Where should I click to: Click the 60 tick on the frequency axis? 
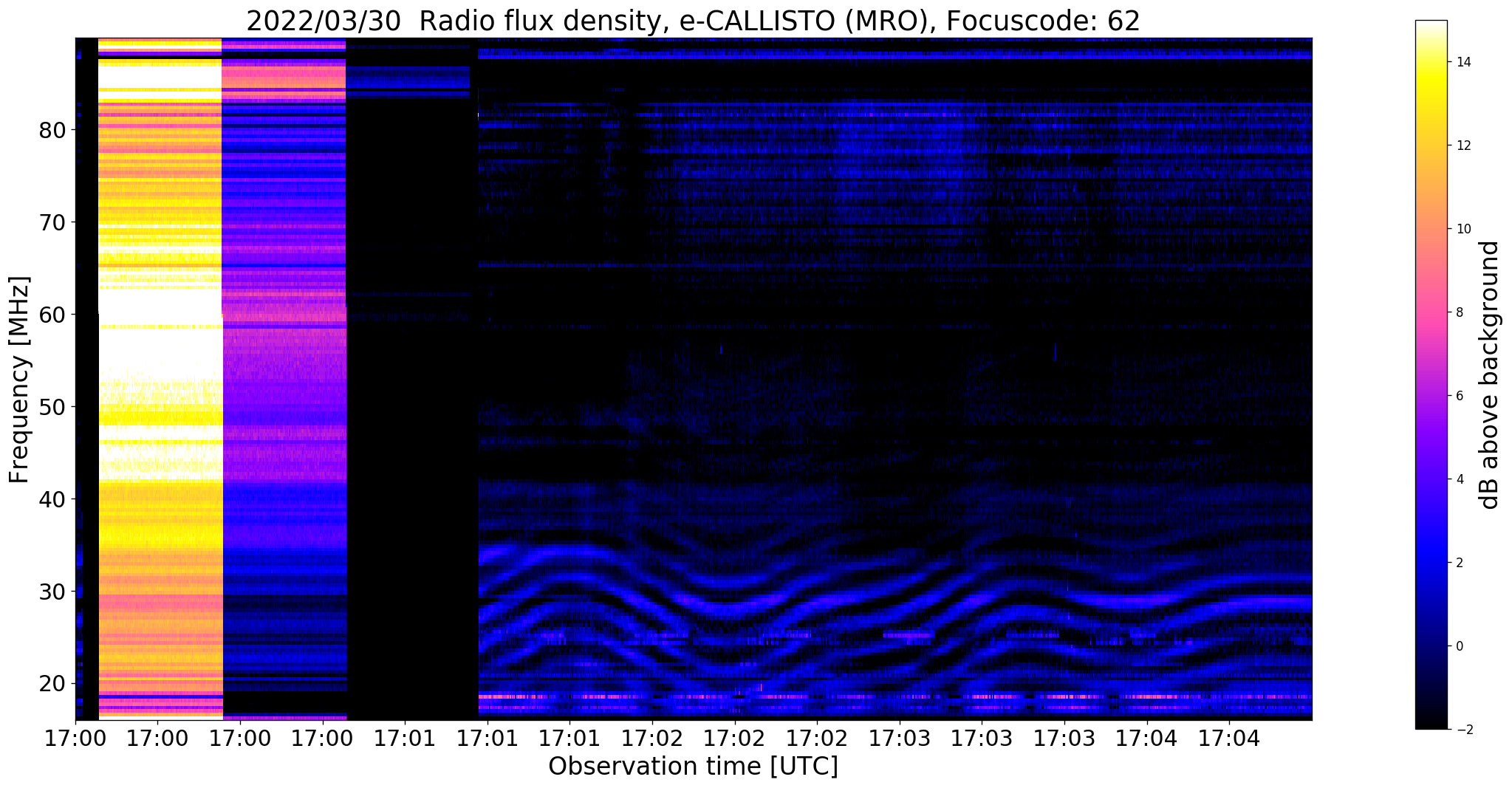point(53,315)
